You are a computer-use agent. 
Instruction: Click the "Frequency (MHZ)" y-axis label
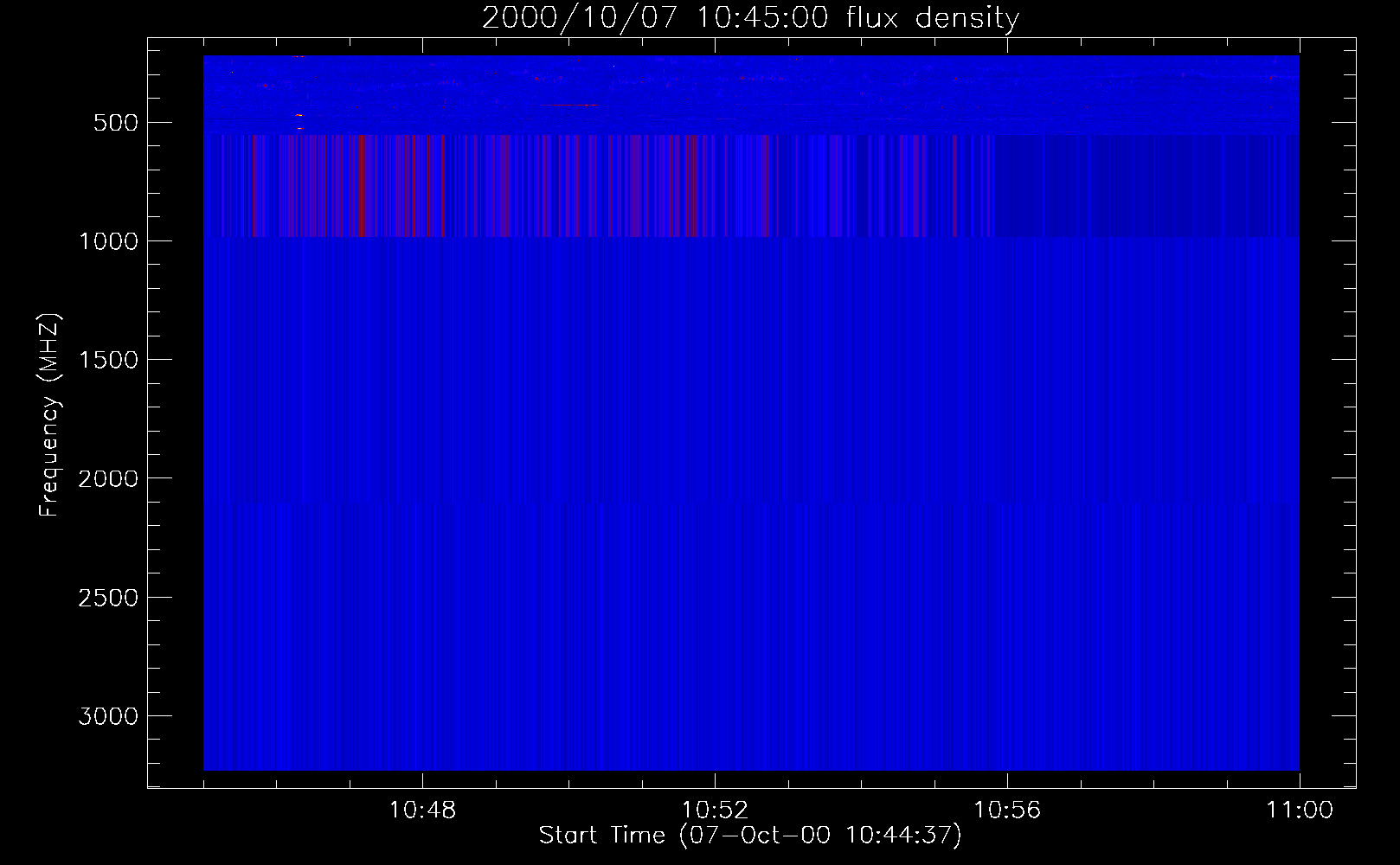(x=50, y=415)
